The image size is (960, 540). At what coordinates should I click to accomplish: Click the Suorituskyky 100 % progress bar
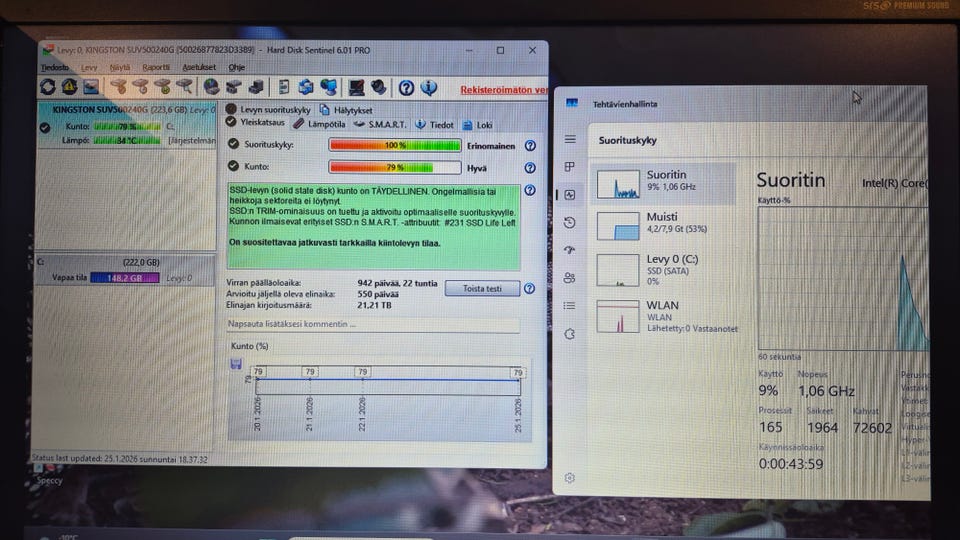[x=395, y=146]
